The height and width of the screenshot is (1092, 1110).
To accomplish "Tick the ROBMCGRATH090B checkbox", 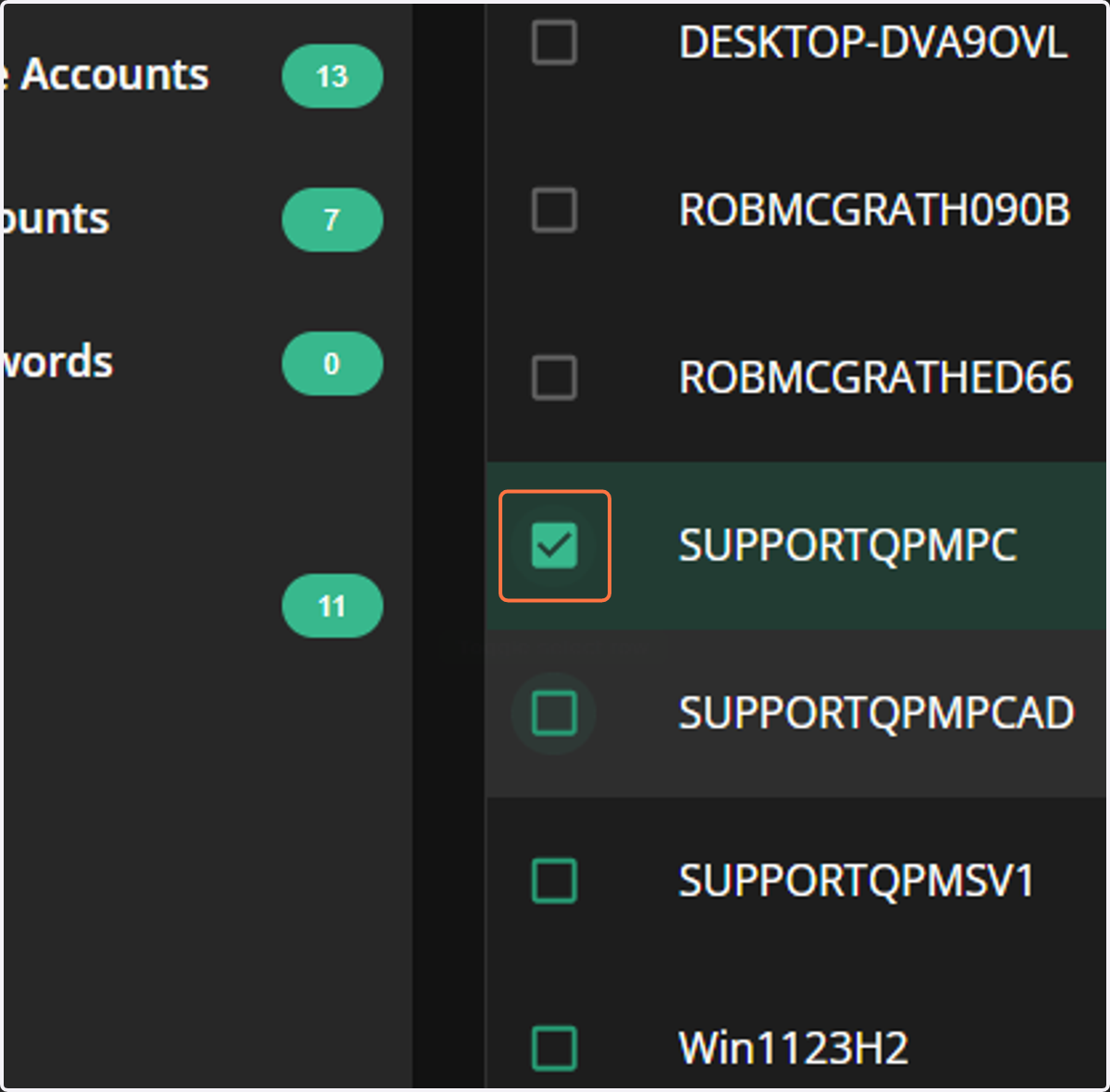I will pos(554,210).
